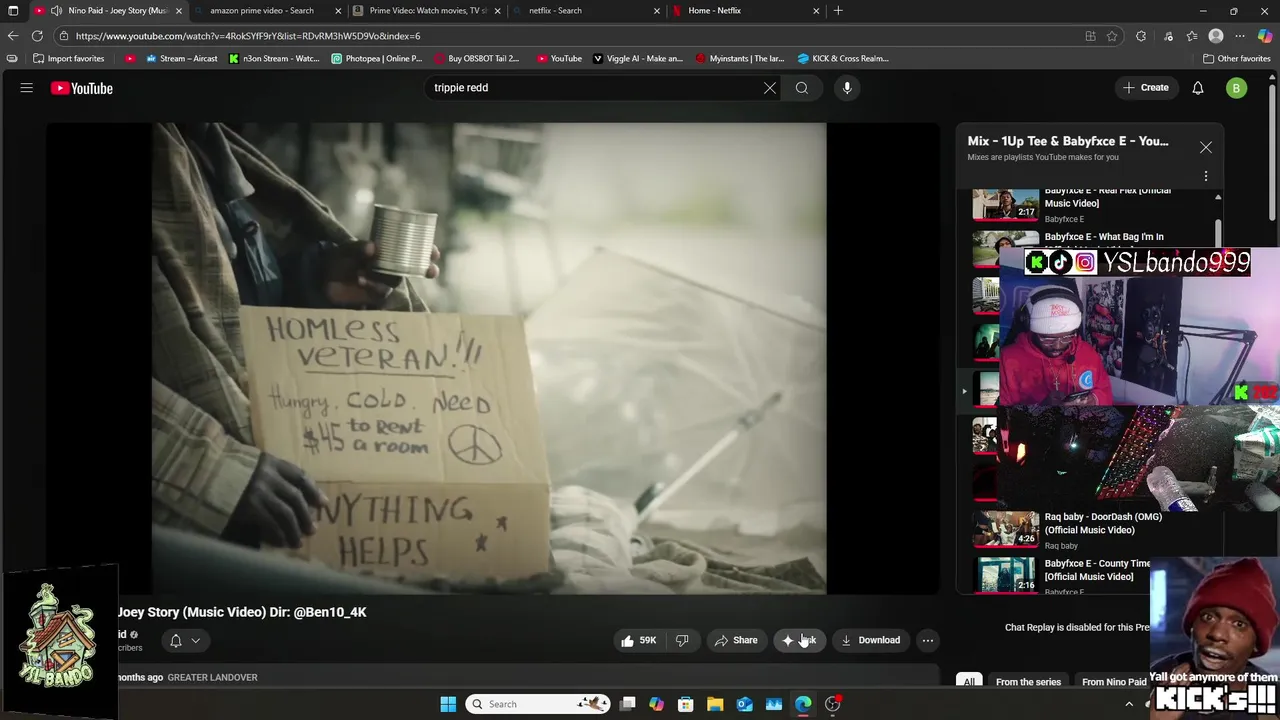This screenshot has width=1280, height=720.
Task: Click the Windows taskbar Search box
Action: tap(539, 704)
